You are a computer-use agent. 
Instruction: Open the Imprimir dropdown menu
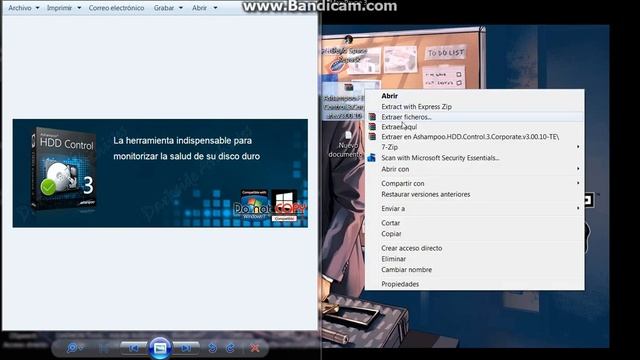click(x=64, y=8)
